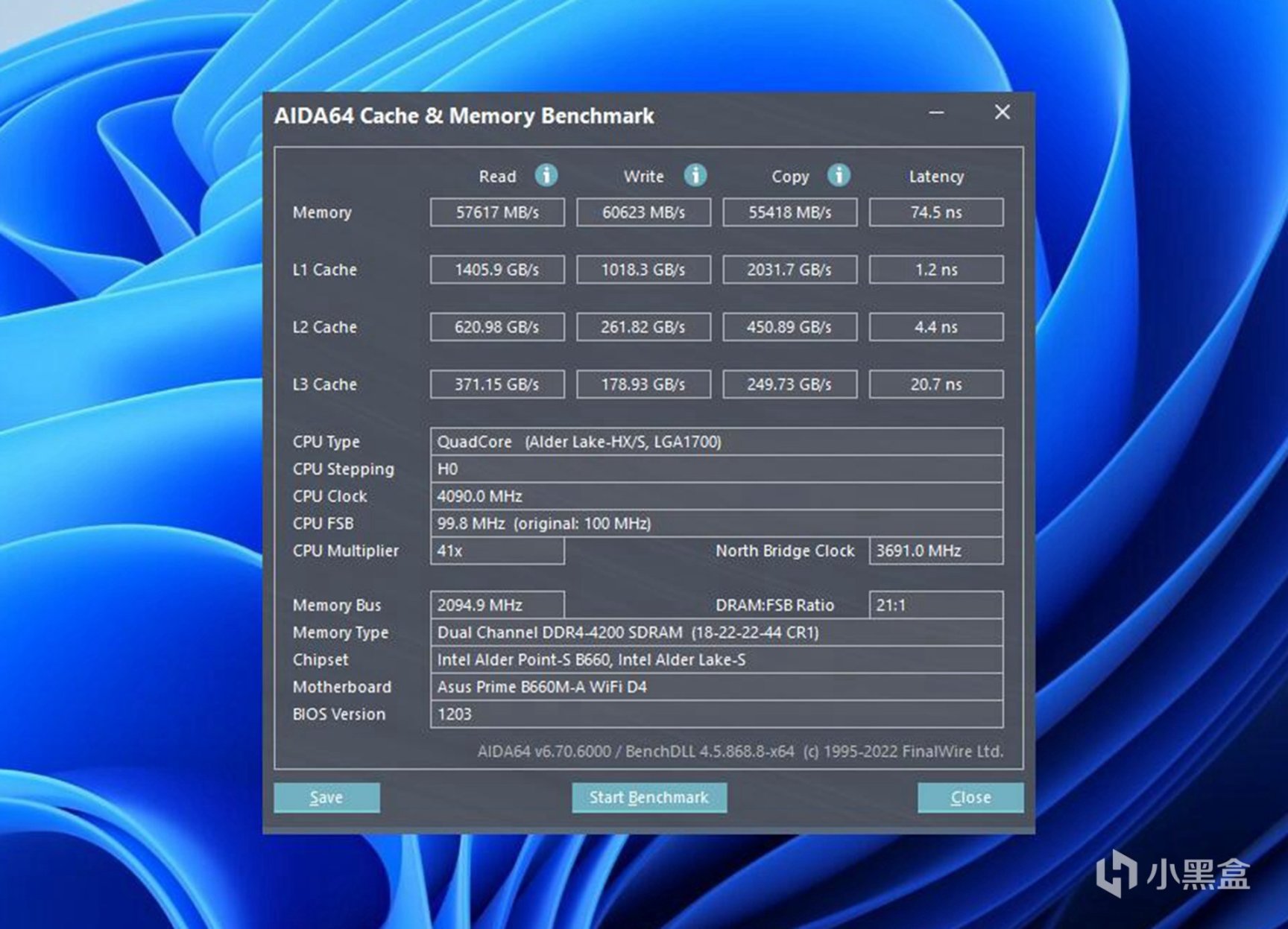Click the Write column header label
This screenshot has width=1288, height=929.
[644, 177]
